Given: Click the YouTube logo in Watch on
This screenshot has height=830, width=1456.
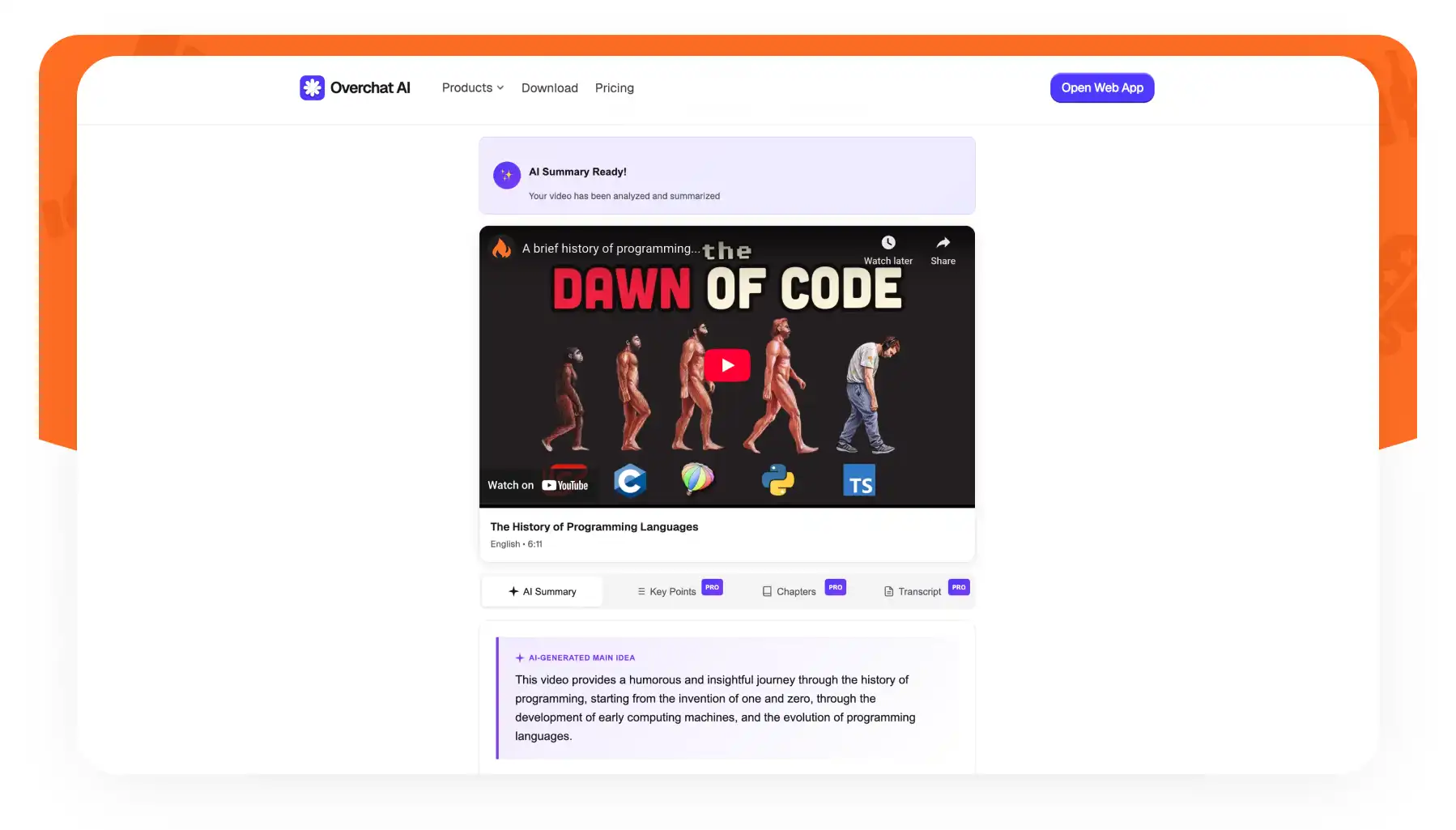Looking at the screenshot, I should 565,485.
